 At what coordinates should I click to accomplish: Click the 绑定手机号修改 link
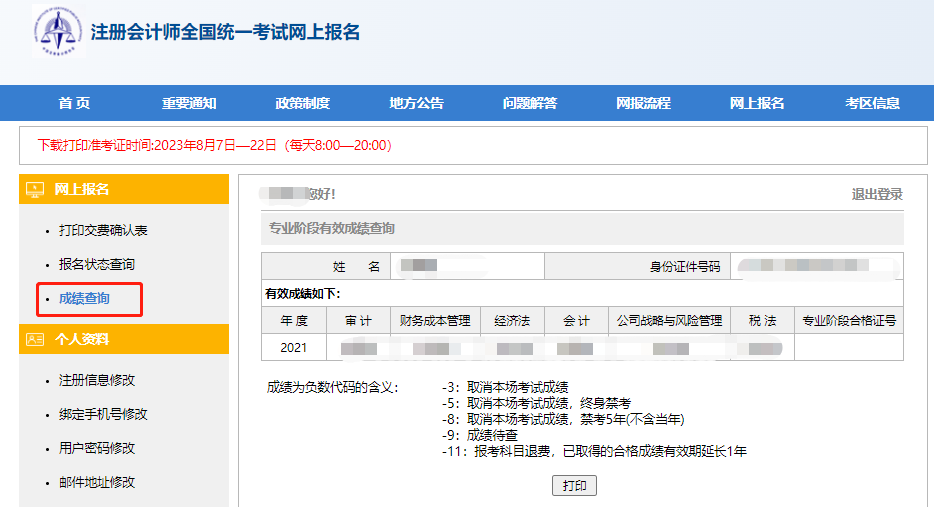coord(103,414)
